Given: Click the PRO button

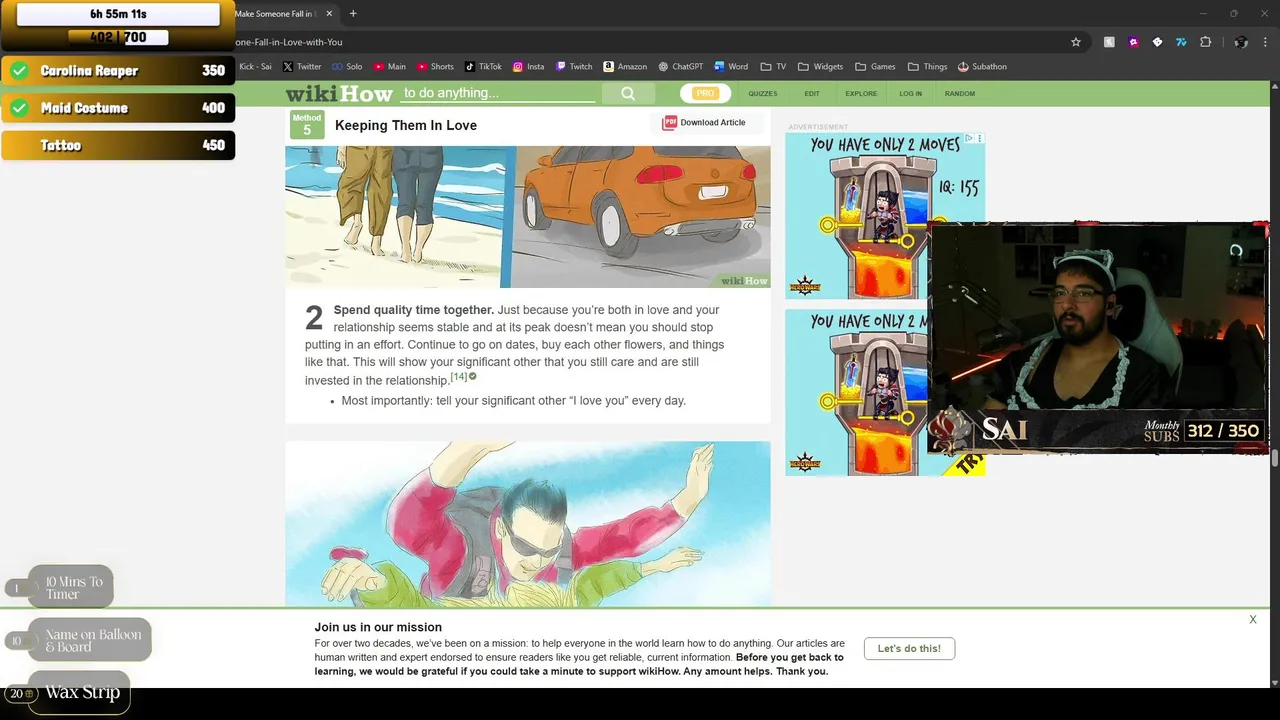Looking at the screenshot, I should tap(705, 93).
